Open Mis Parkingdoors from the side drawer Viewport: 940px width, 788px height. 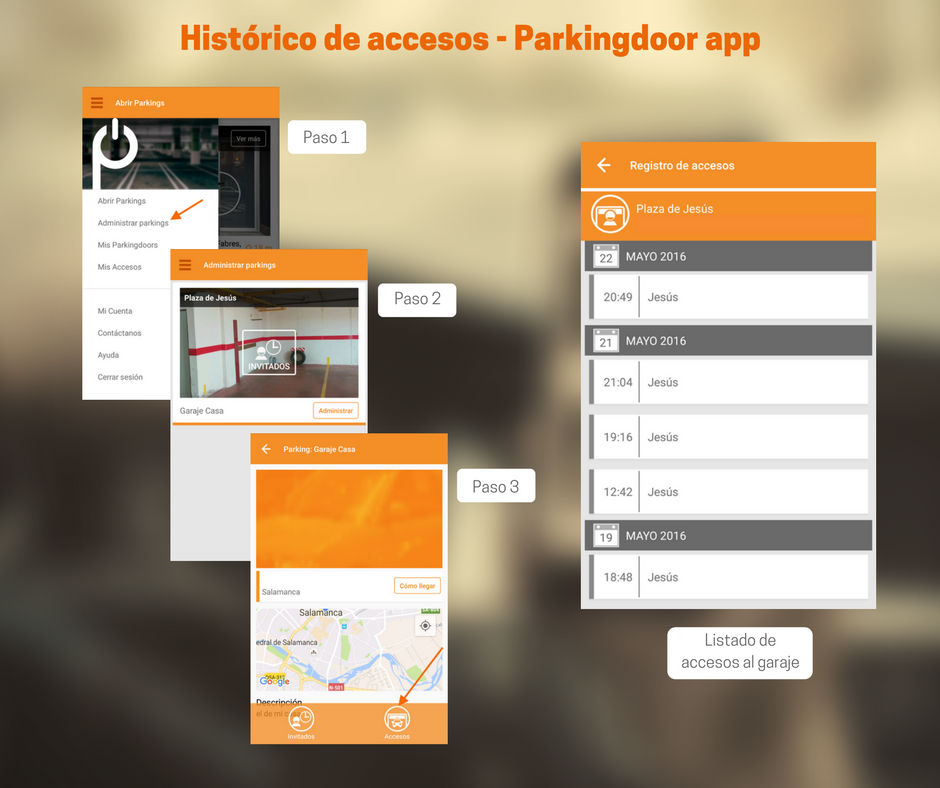tap(128, 245)
